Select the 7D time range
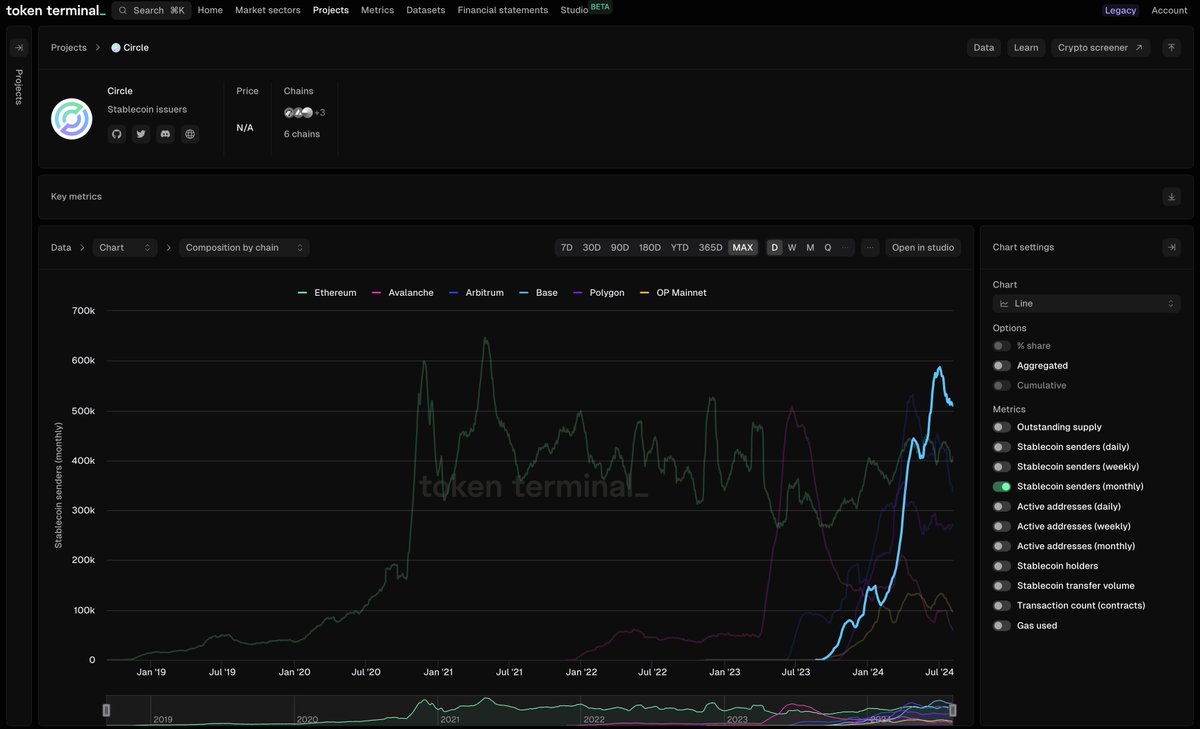1200x729 pixels. [x=567, y=247]
